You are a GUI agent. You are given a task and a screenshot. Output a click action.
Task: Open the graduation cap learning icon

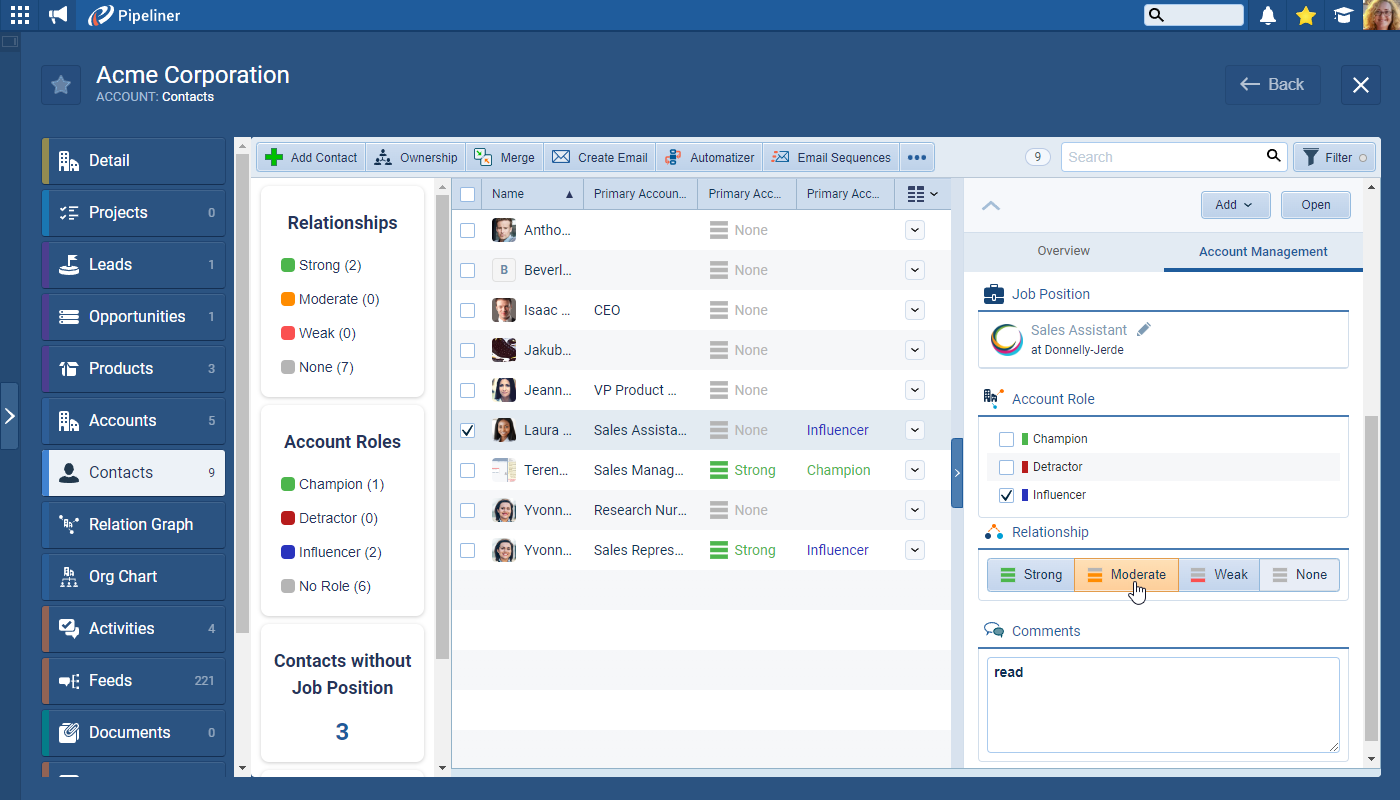[x=1343, y=15]
